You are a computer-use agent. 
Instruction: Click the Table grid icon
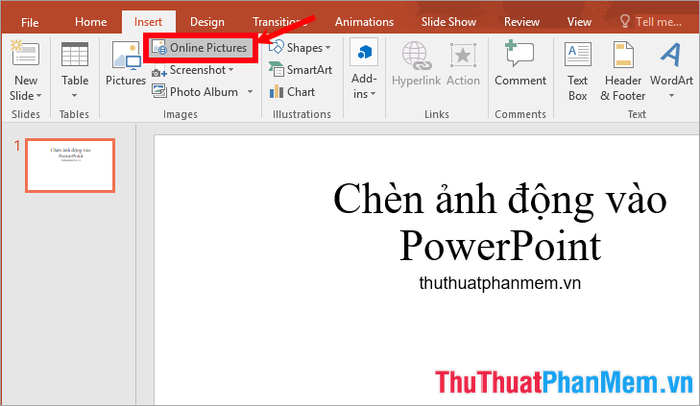75,54
